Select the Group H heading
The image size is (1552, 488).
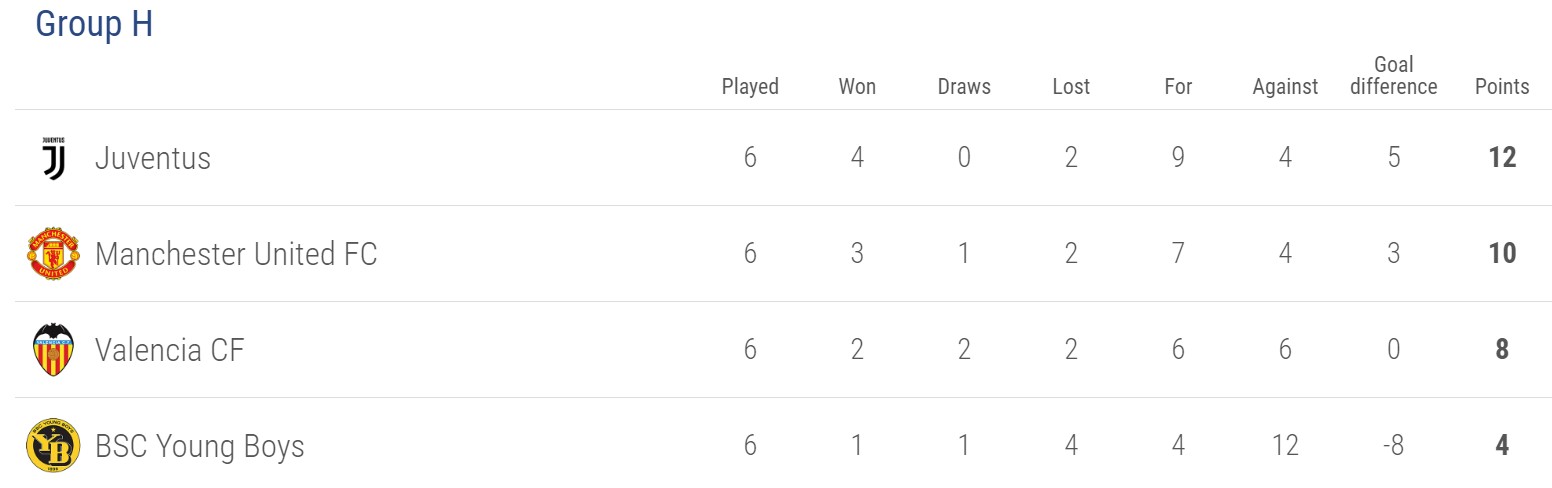tap(94, 24)
